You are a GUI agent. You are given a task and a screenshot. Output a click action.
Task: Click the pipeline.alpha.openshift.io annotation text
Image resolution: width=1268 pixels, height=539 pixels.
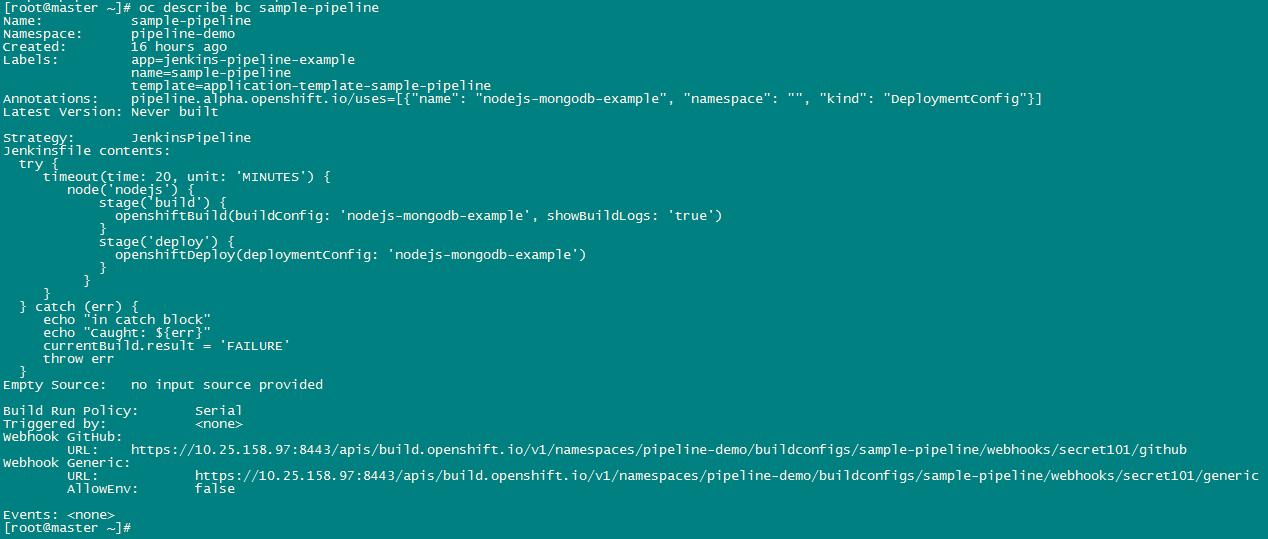(x=586, y=98)
